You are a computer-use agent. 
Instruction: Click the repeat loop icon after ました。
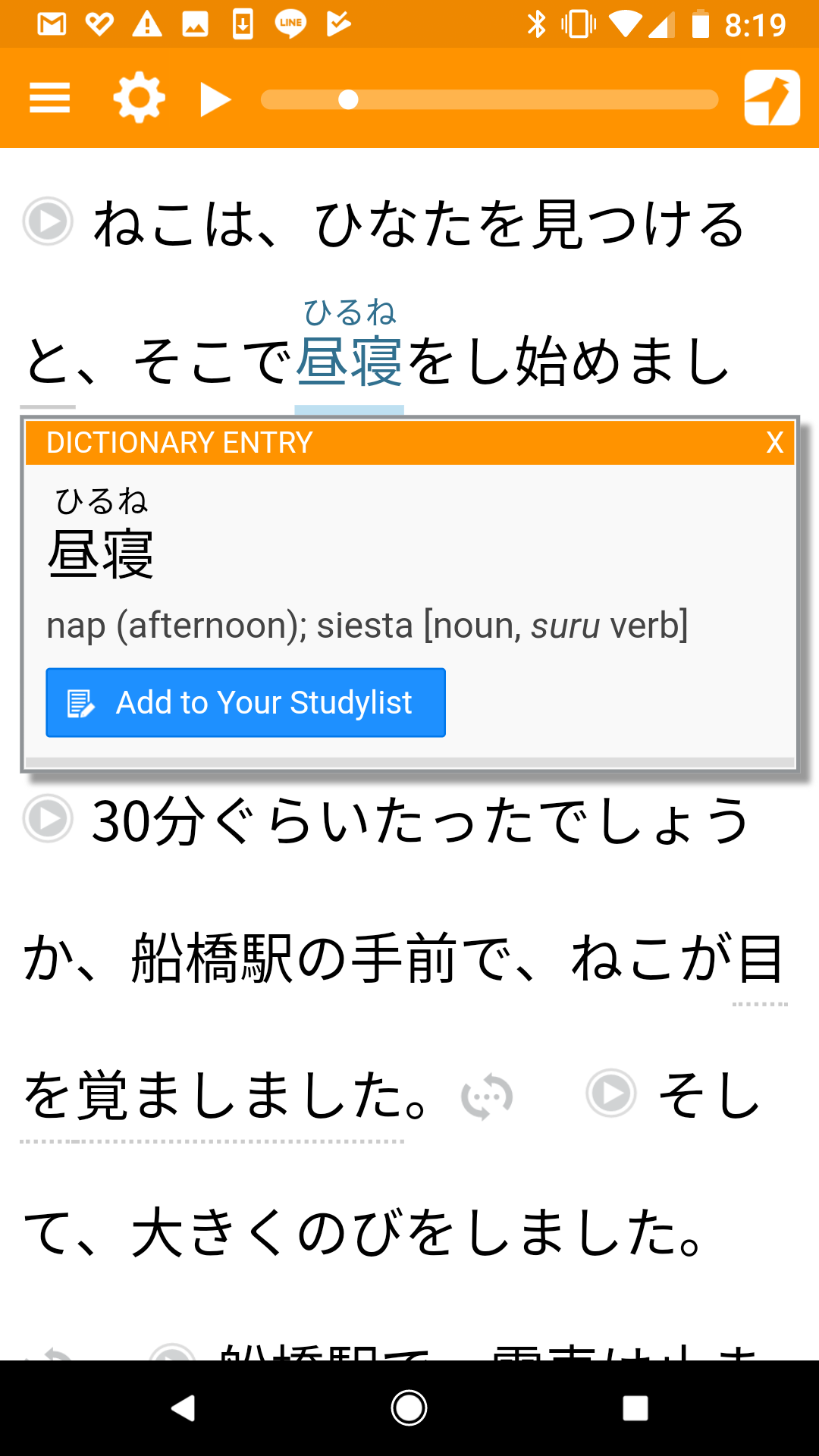(487, 1096)
